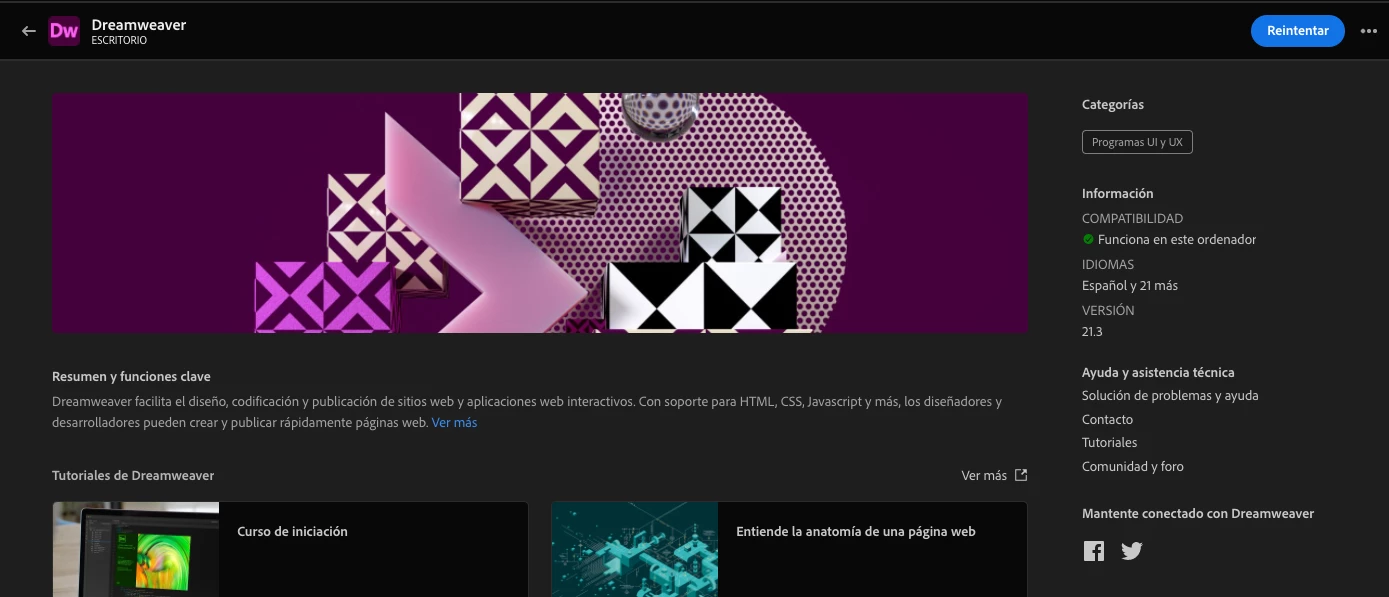The width and height of the screenshot is (1389, 597).
Task: Click the VERSIÓN label
Action: pyautogui.click(x=1108, y=310)
